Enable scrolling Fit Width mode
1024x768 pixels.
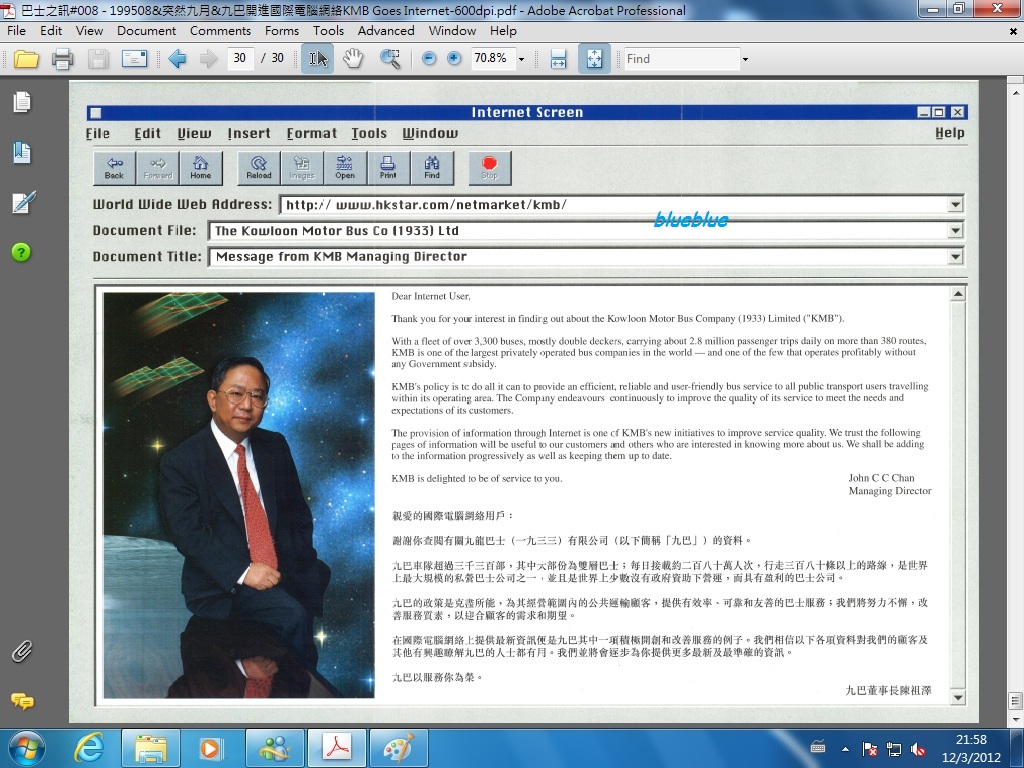(x=559, y=59)
